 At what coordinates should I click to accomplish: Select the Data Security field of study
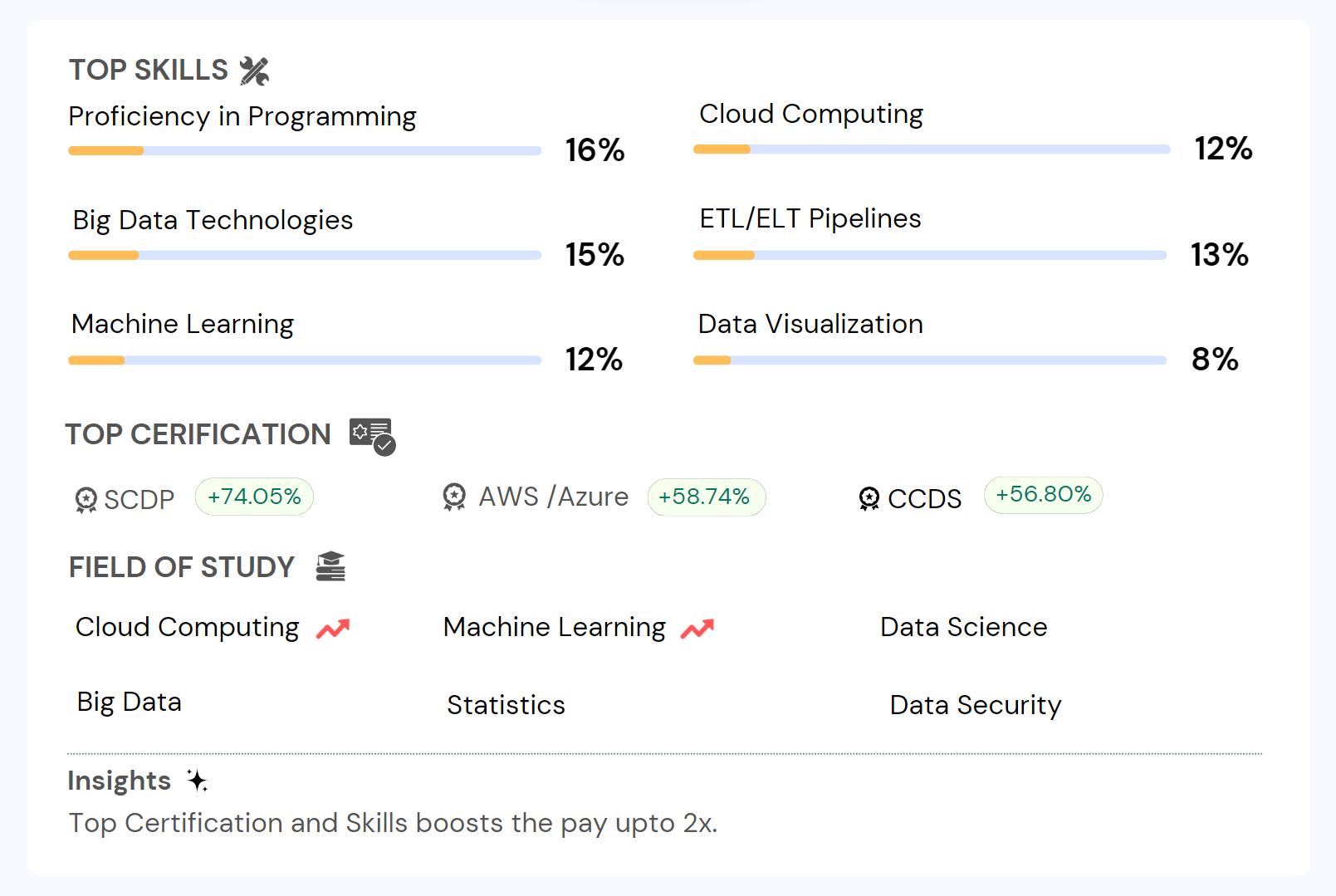[x=975, y=705]
